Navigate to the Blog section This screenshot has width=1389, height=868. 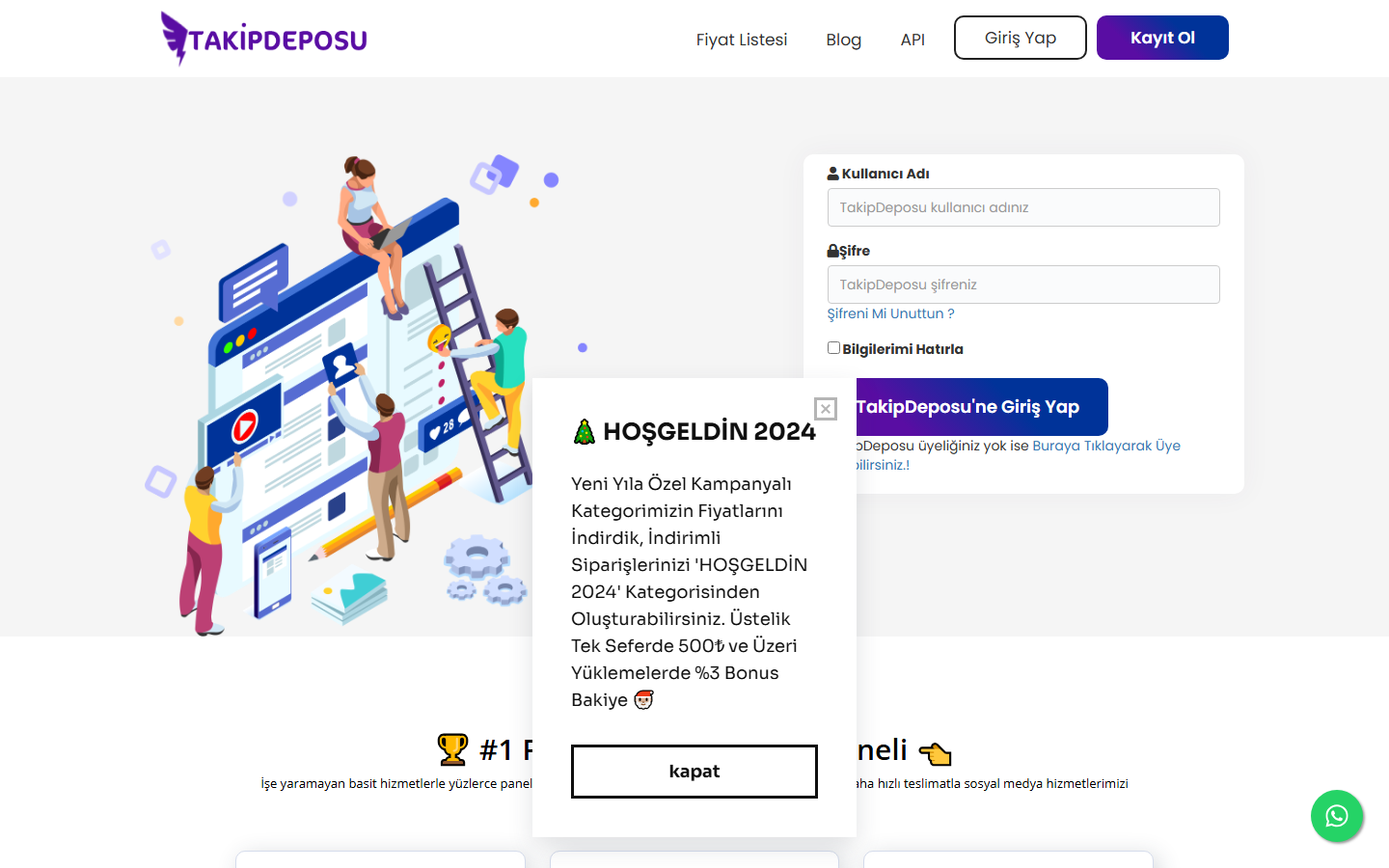(x=843, y=40)
